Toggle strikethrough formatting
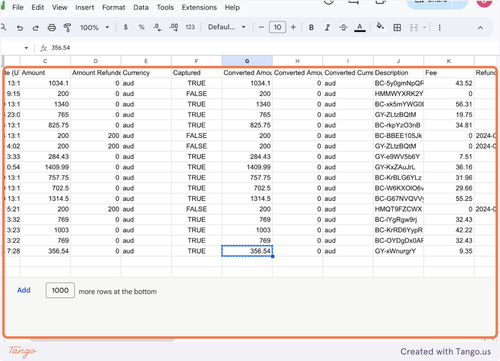This screenshot has width=500, height=361. pyautogui.click(x=343, y=28)
